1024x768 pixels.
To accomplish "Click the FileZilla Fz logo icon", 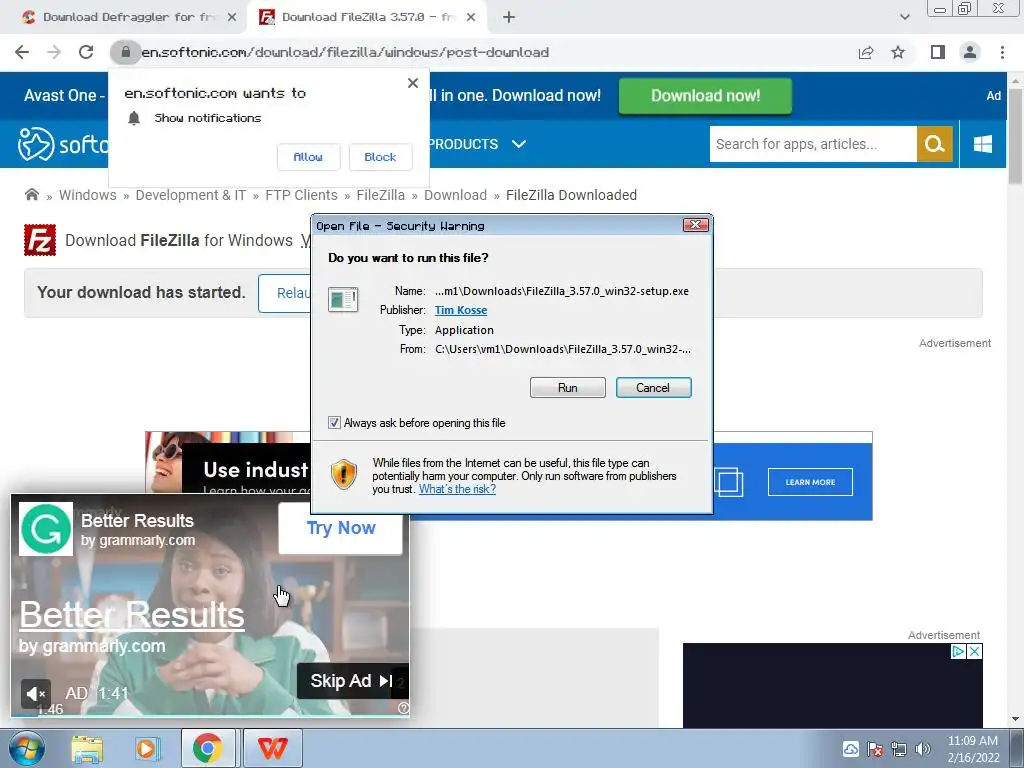I will tap(40, 240).
